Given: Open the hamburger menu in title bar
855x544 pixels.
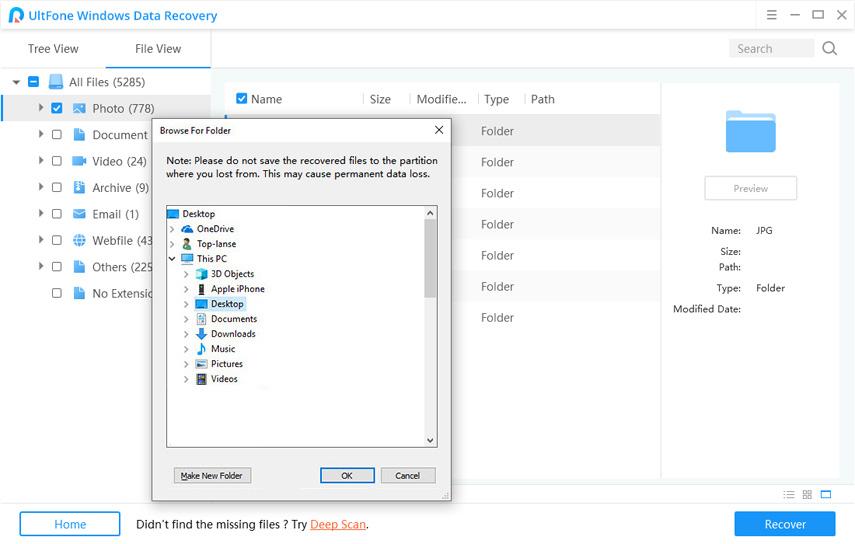Looking at the screenshot, I should (771, 15).
